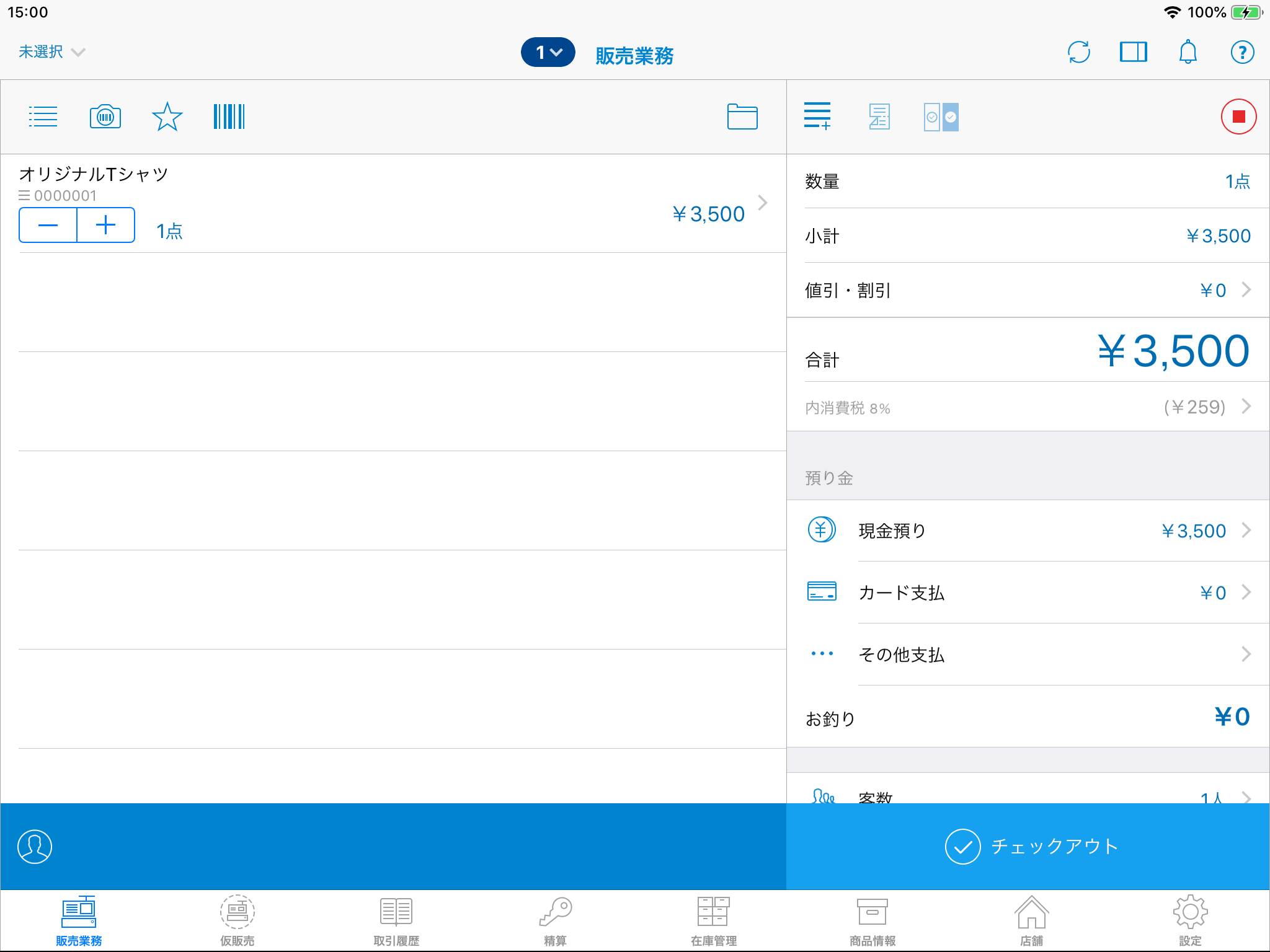Click product code 0000001
Image resolution: width=1270 pixels, height=952 pixels.
click(x=65, y=196)
